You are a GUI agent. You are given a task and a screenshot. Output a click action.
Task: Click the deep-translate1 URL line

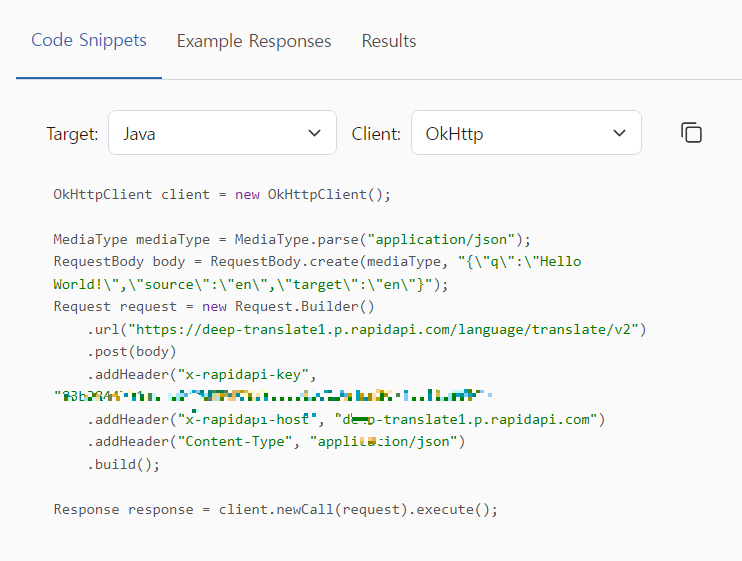(367, 329)
